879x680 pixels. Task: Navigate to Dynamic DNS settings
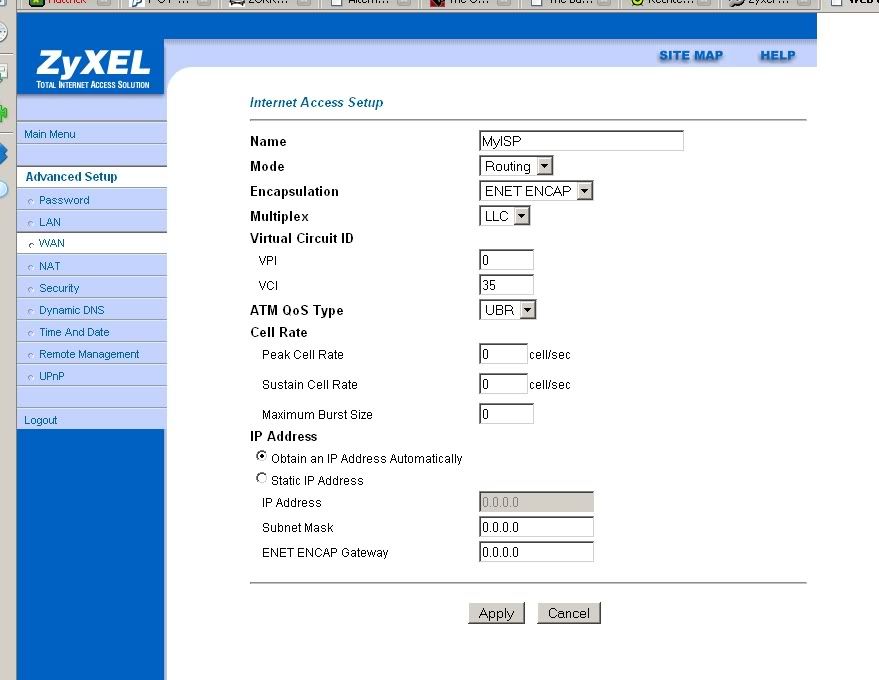pos(71,310)
